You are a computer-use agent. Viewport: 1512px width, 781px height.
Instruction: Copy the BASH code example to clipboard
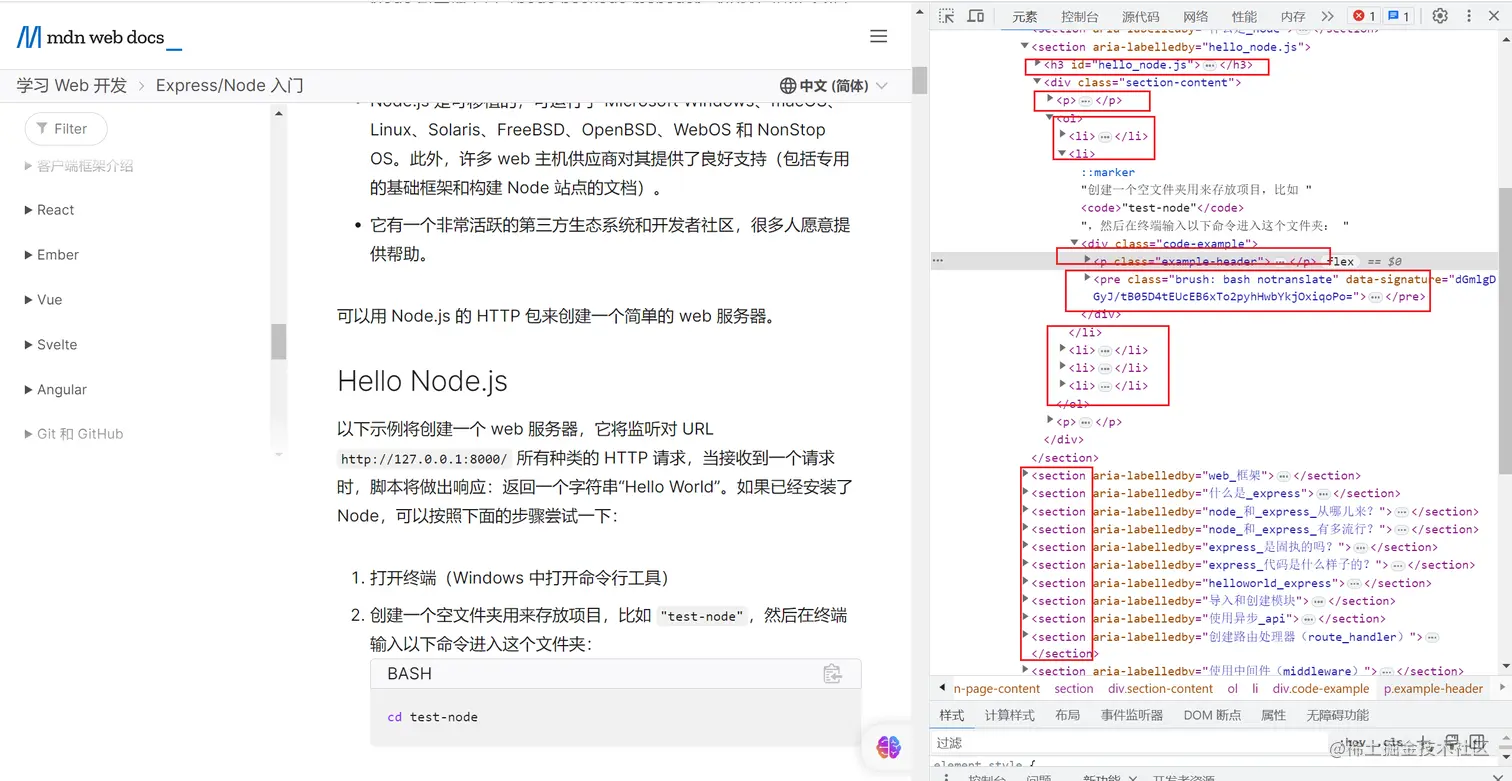click(832, 674)
